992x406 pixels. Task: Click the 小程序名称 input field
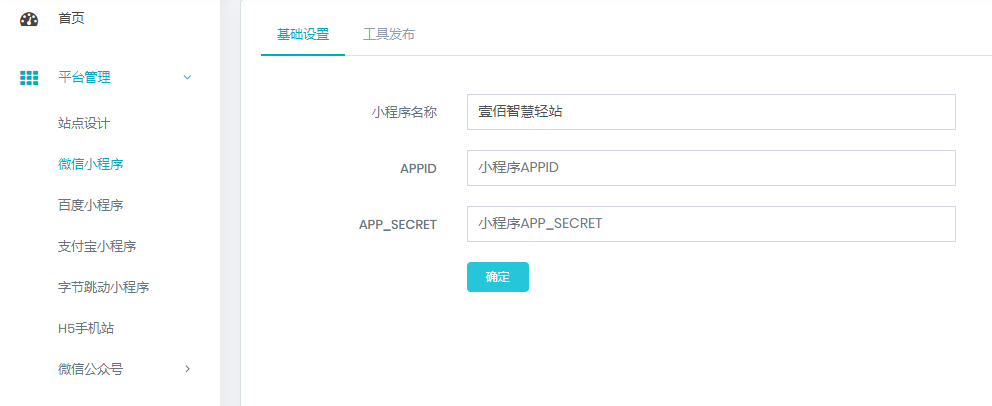(711, 112)
